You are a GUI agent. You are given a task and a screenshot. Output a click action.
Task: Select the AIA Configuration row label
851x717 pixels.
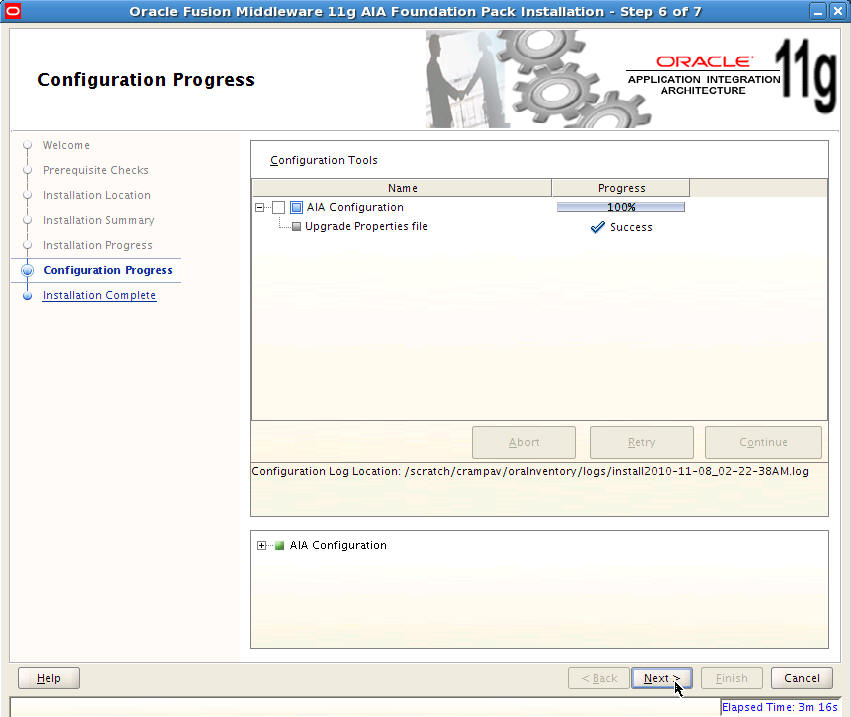355,207
